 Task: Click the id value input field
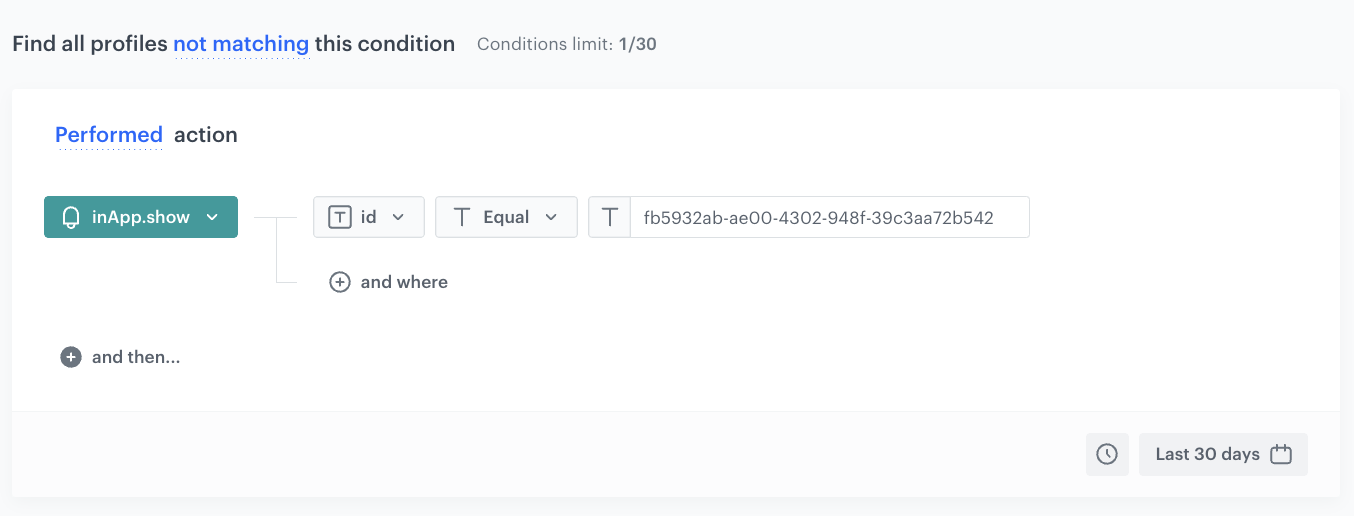tap(828, 217)
